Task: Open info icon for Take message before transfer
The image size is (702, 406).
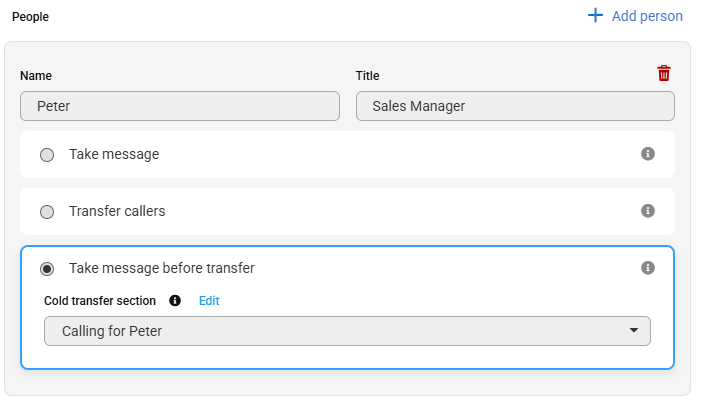Action: point(647,268)
